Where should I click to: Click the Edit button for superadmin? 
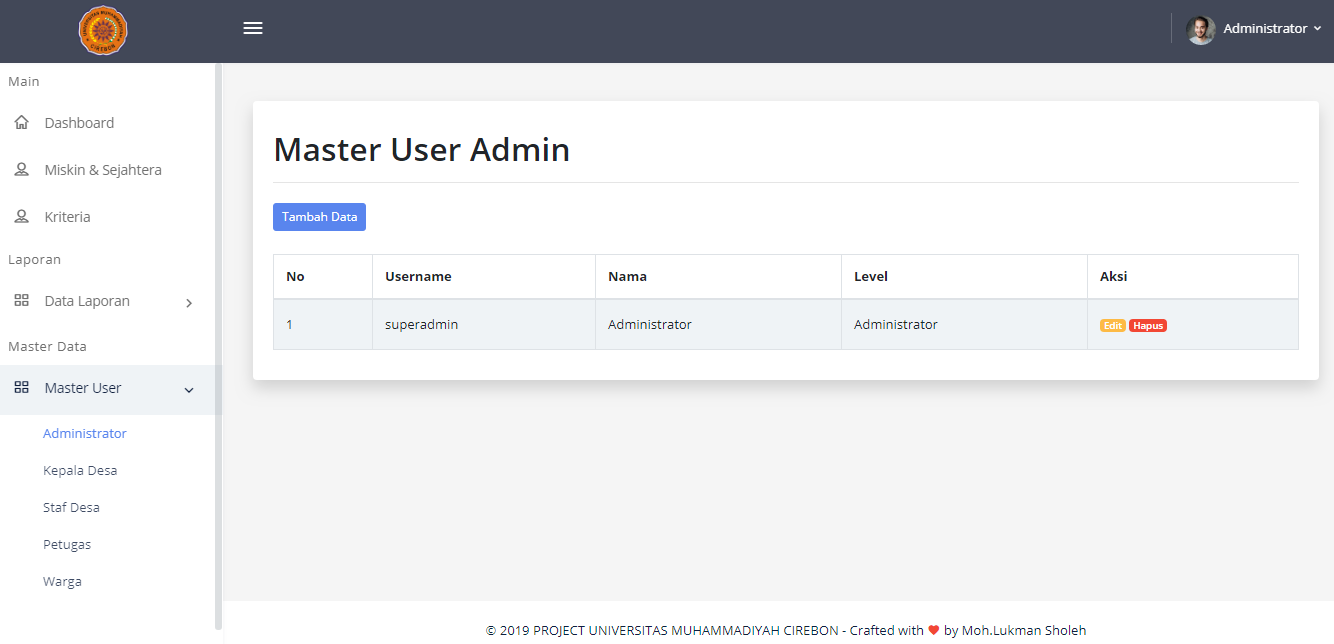coord(1112,325)
